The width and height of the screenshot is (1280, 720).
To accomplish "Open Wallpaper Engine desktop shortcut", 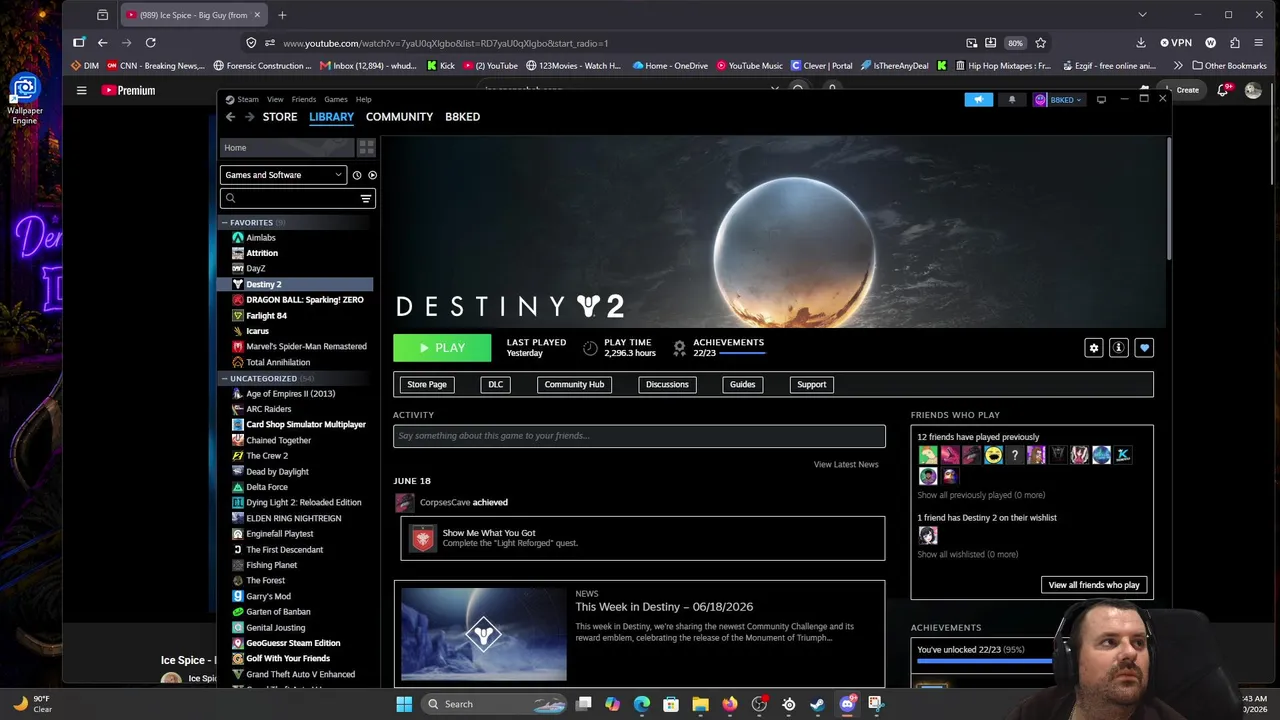I will tap(25, 101).
